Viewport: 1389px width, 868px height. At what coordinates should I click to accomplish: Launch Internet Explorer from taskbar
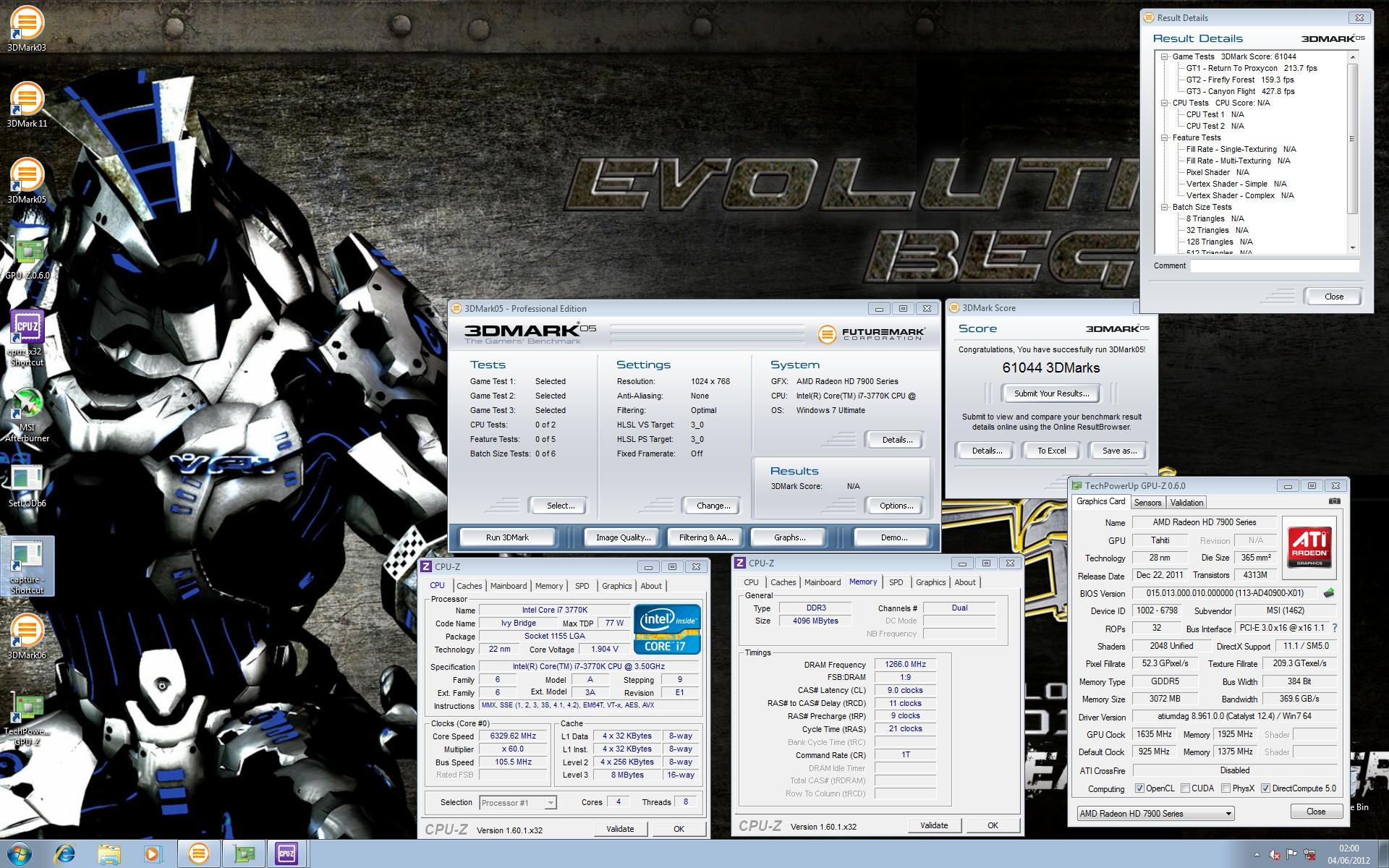65,854
